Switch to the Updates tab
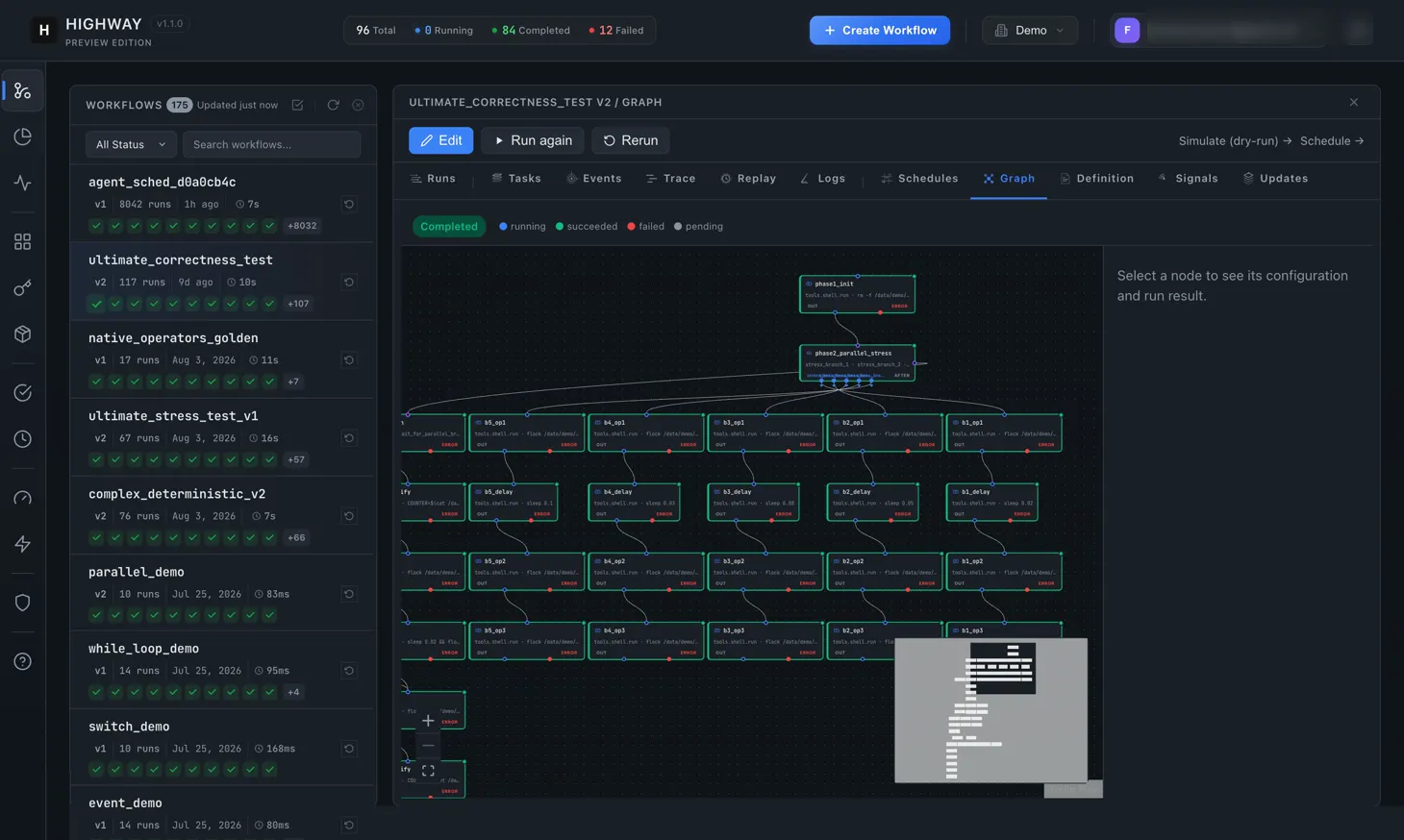 (1275, 179)
